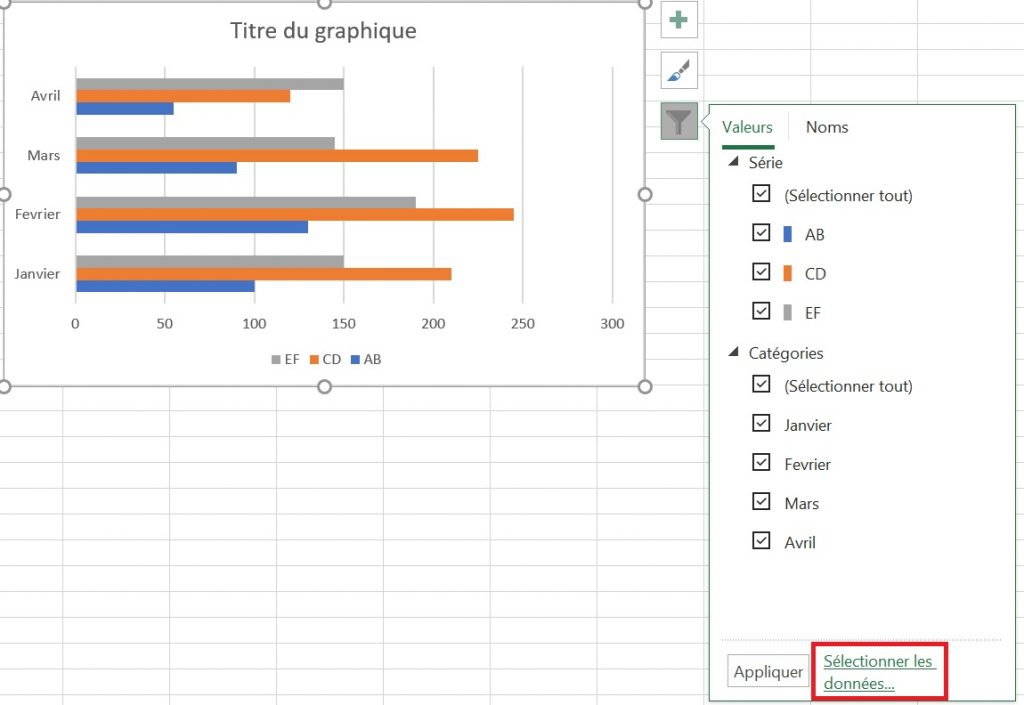Uncheck (Sélectionner tout) under Série
This screenshot has width=1024, height=705.
(x=761, y=195)
